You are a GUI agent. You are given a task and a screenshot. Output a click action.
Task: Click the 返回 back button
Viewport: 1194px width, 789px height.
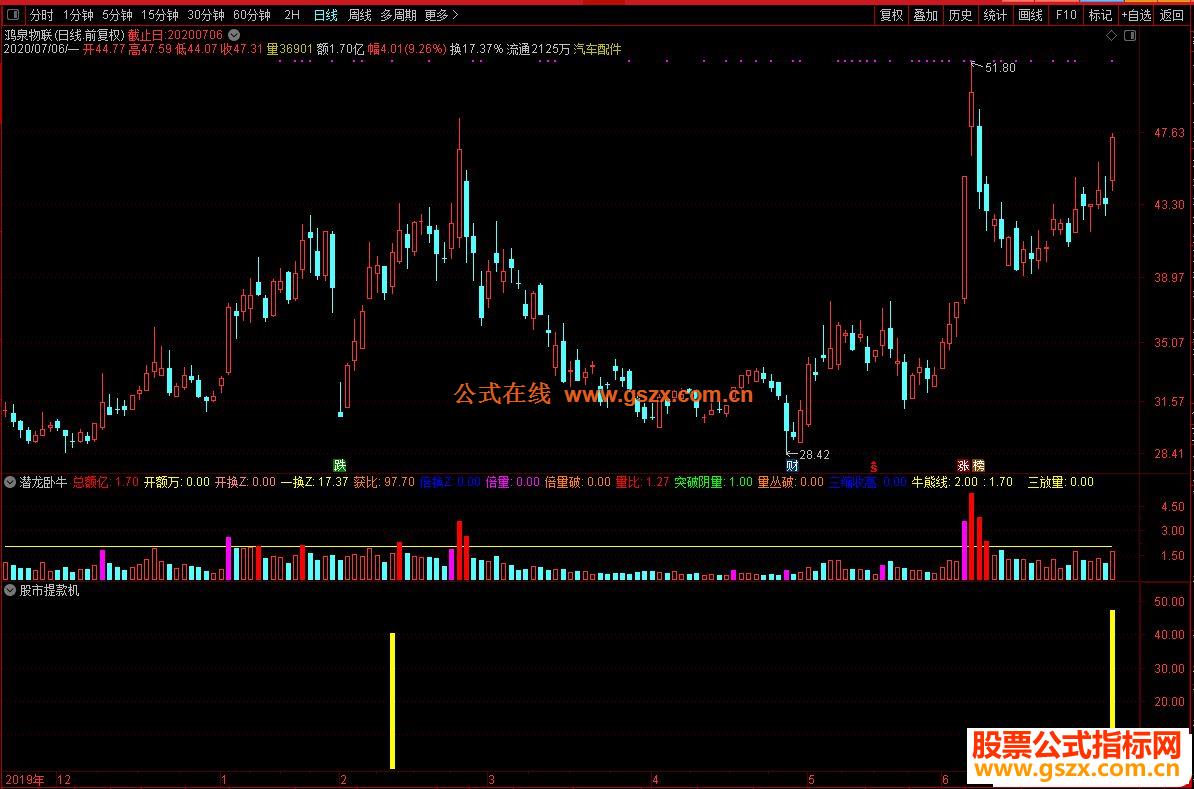pyautogui.click(x=1172, y=14)
